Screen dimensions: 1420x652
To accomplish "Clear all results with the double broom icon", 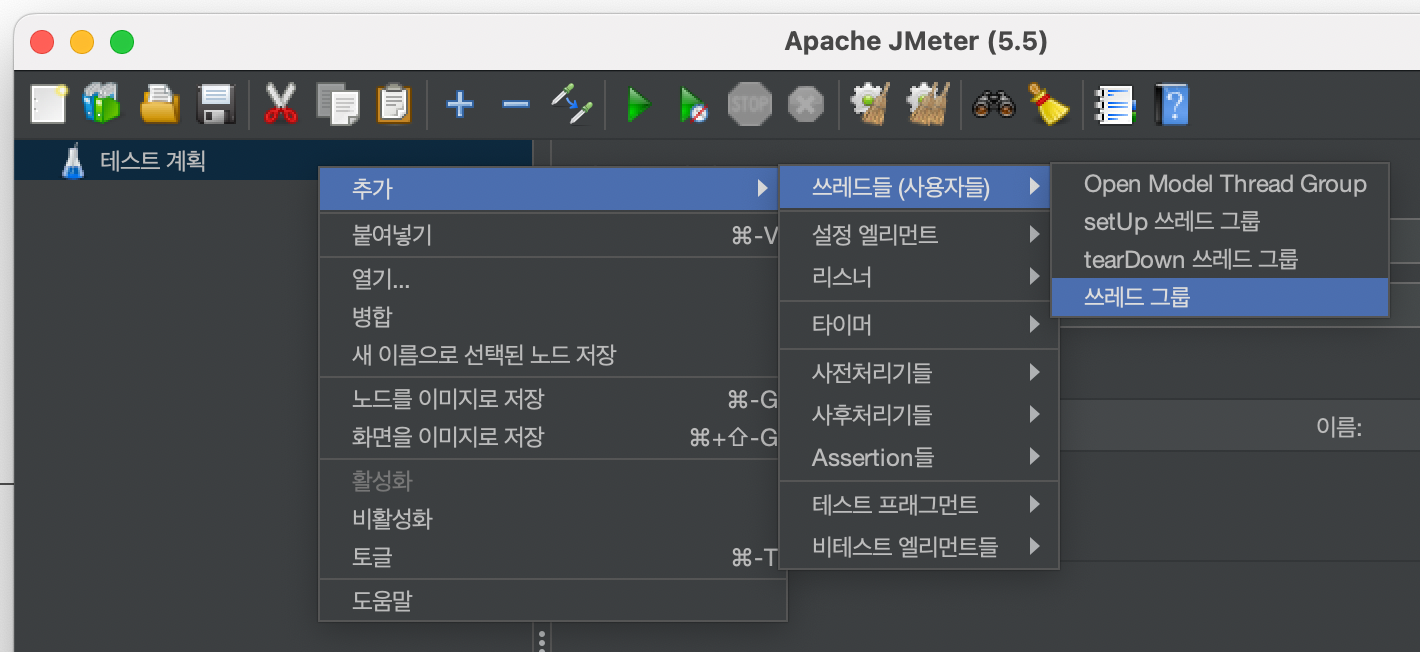I will pos(927,103).
